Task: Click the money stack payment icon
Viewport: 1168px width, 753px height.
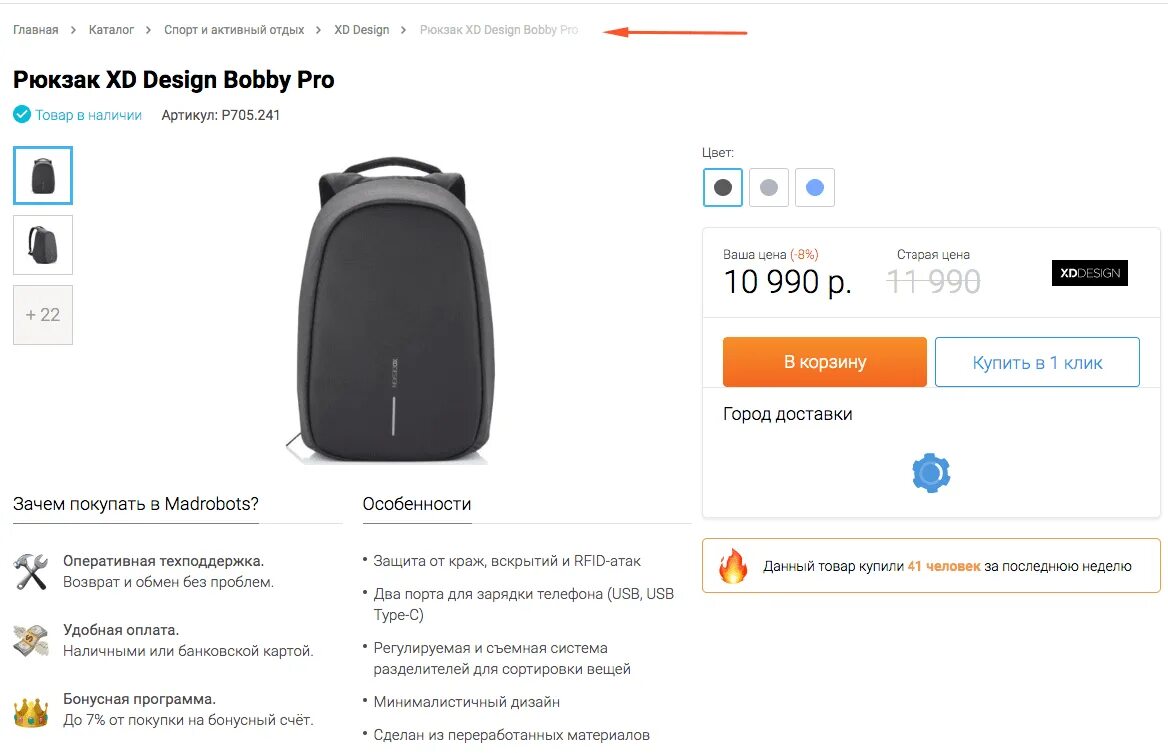Action: [31, 641]
